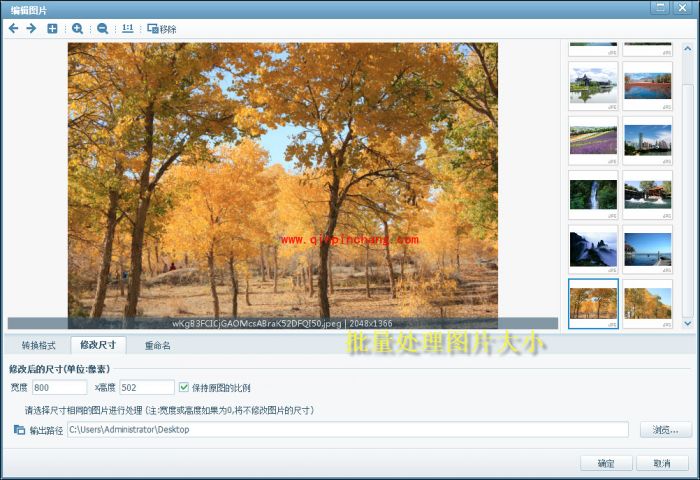Select the blue sky pier thumbnail
The height and width of the screenshot is (480, 700).
(x=648, y=250)
